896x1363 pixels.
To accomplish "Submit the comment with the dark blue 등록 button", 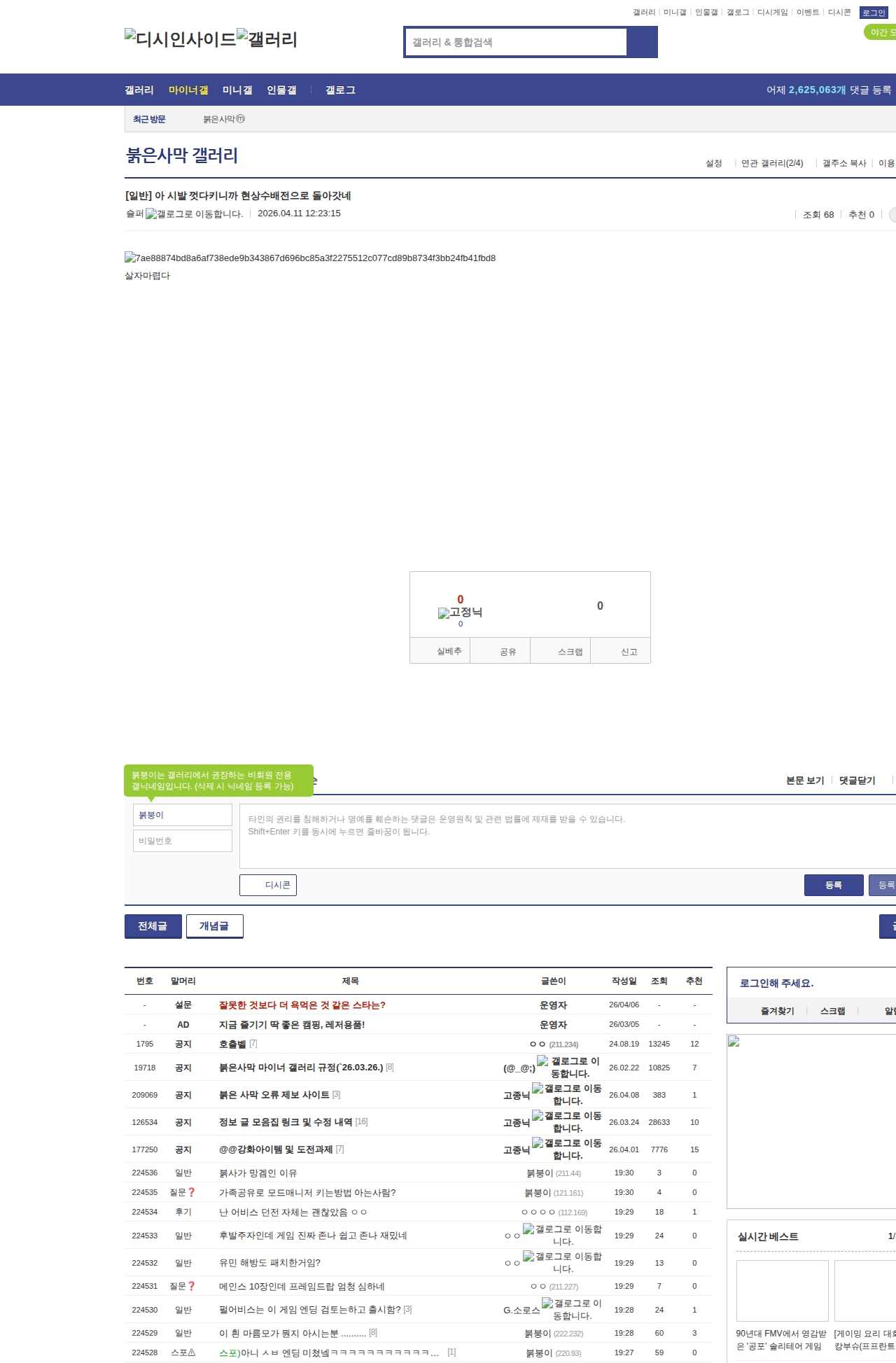I will (x=834, y=885).
